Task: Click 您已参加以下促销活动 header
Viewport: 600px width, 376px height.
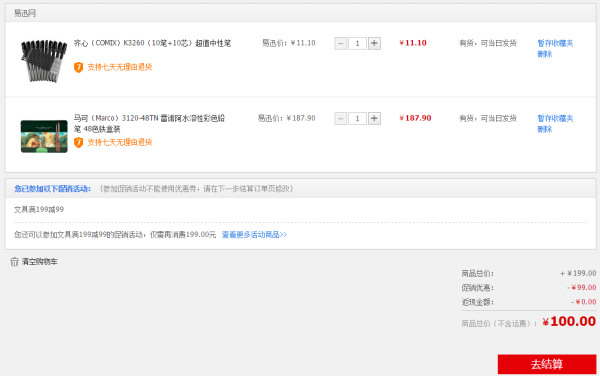Action: point(52,189)
